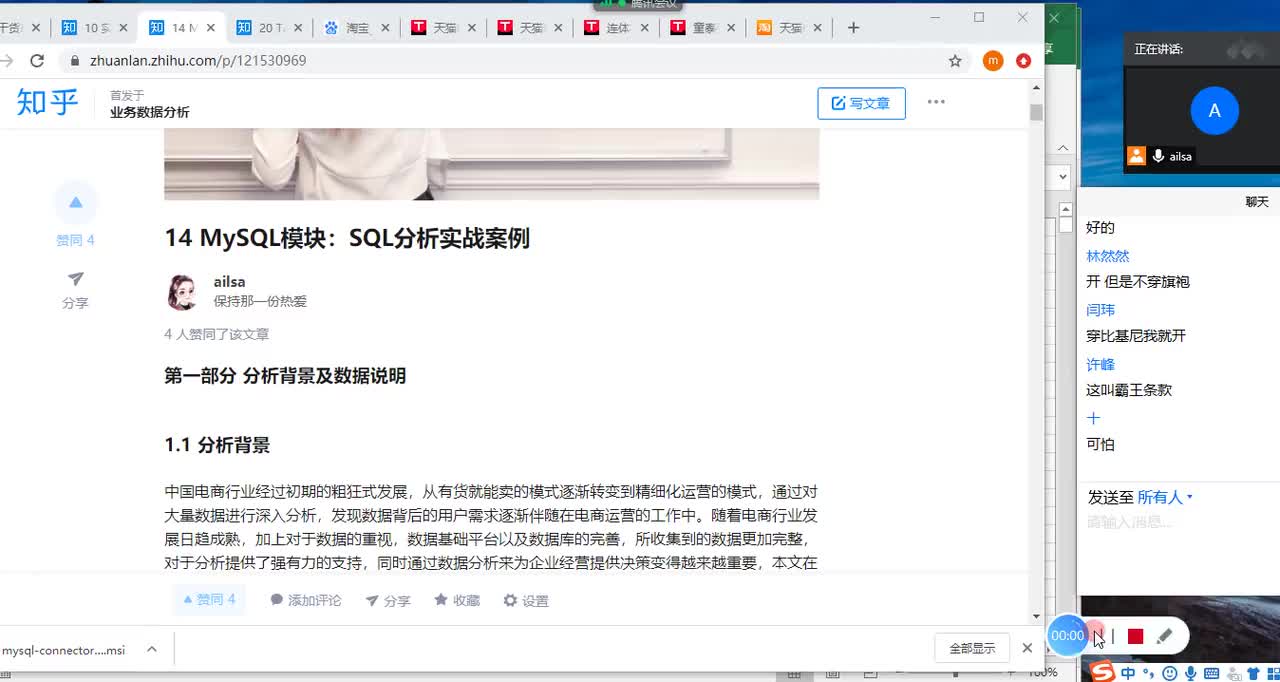Click the chat message input field
The height and width of the screenshot is (682, 1280).
[1180, 523]
